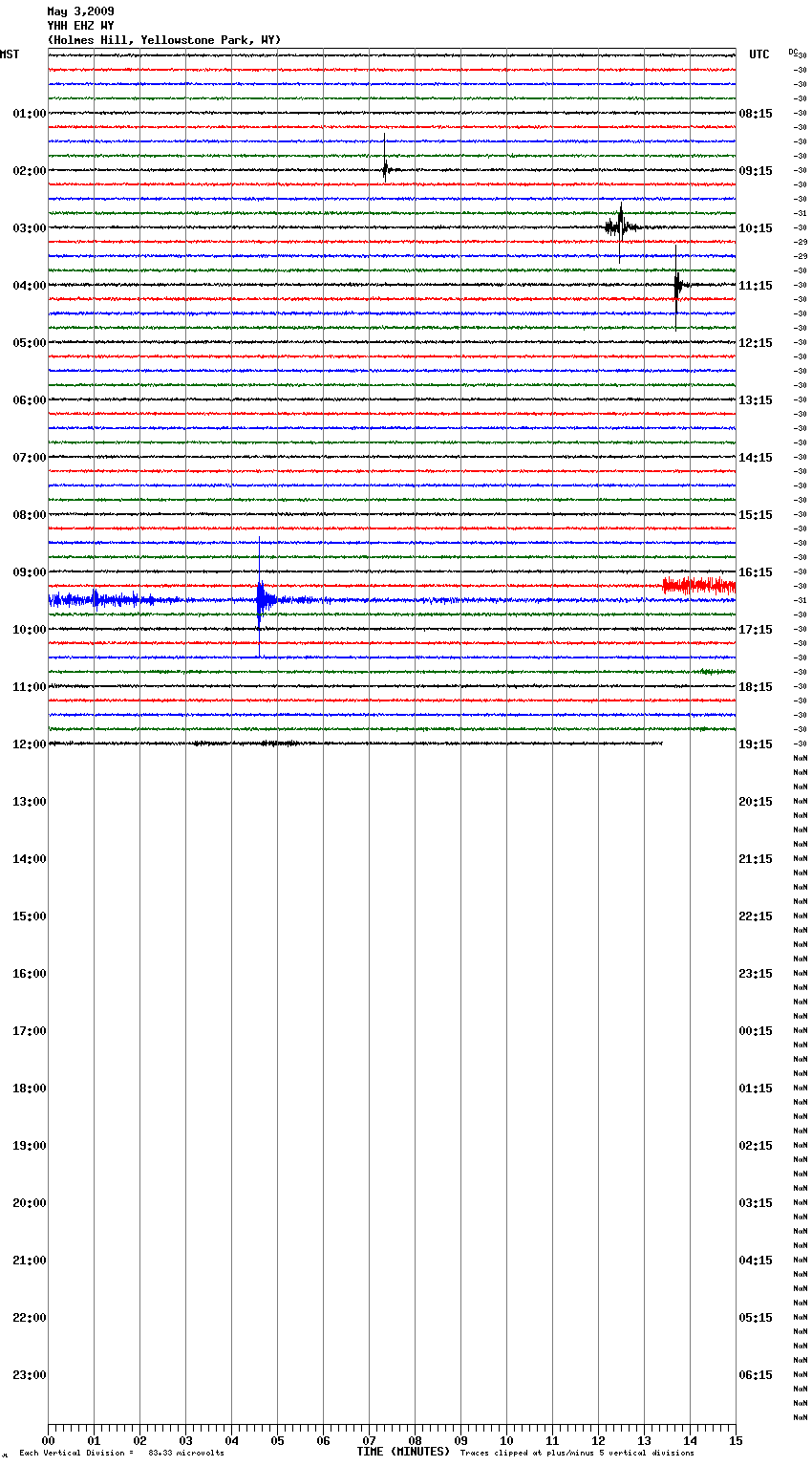Click the red noise burst after 09:00

[x=699, y=585]
